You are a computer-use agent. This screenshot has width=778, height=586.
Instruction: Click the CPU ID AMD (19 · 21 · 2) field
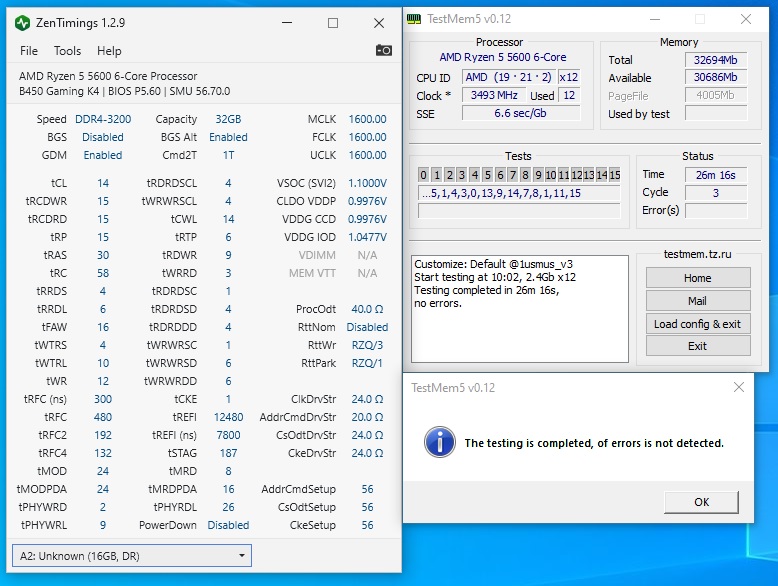pyautogui.click(x=509, y=77)
